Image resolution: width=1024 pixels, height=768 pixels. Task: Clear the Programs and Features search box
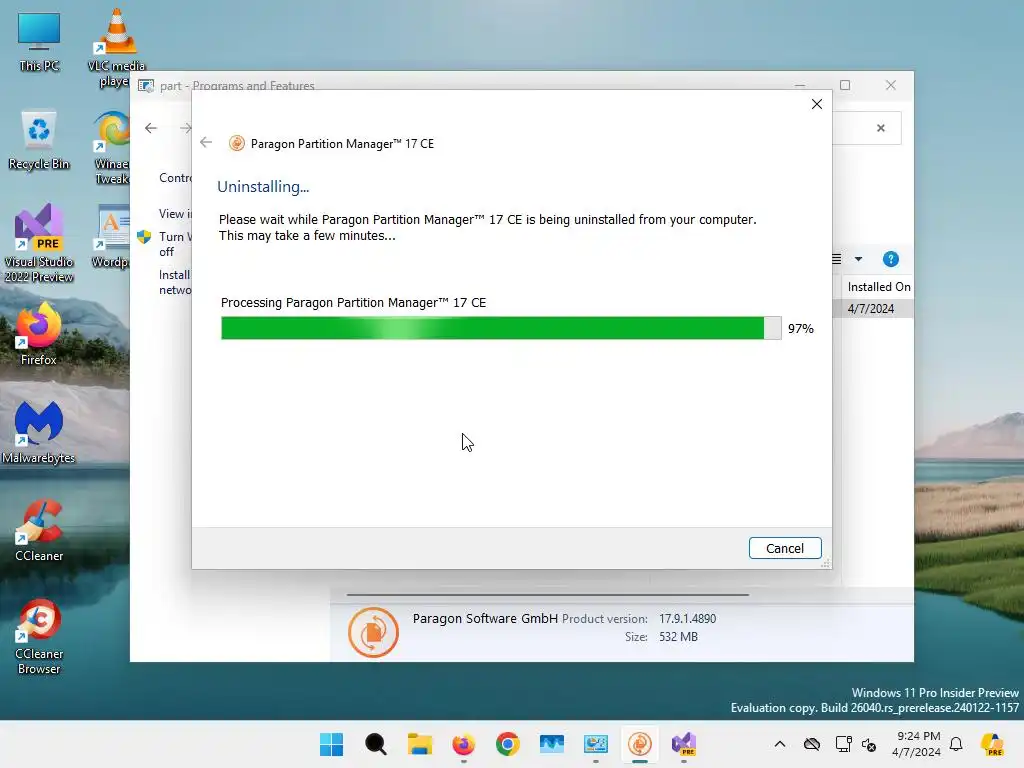point(880,128)
